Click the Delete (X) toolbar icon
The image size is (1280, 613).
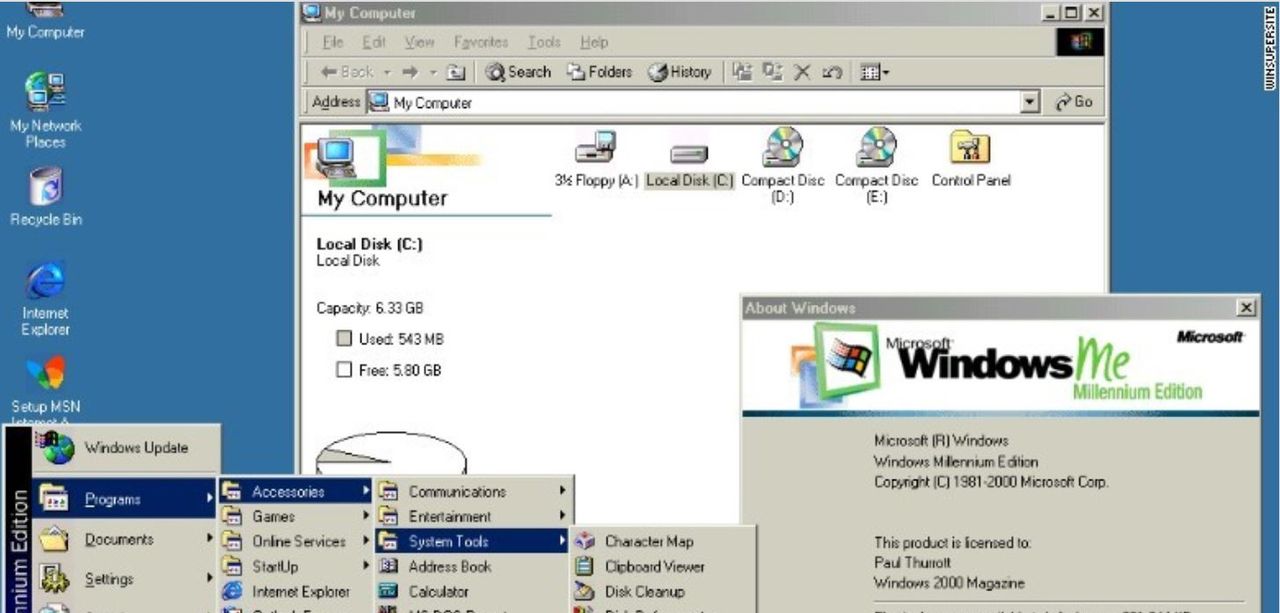(x=801, y=72)
